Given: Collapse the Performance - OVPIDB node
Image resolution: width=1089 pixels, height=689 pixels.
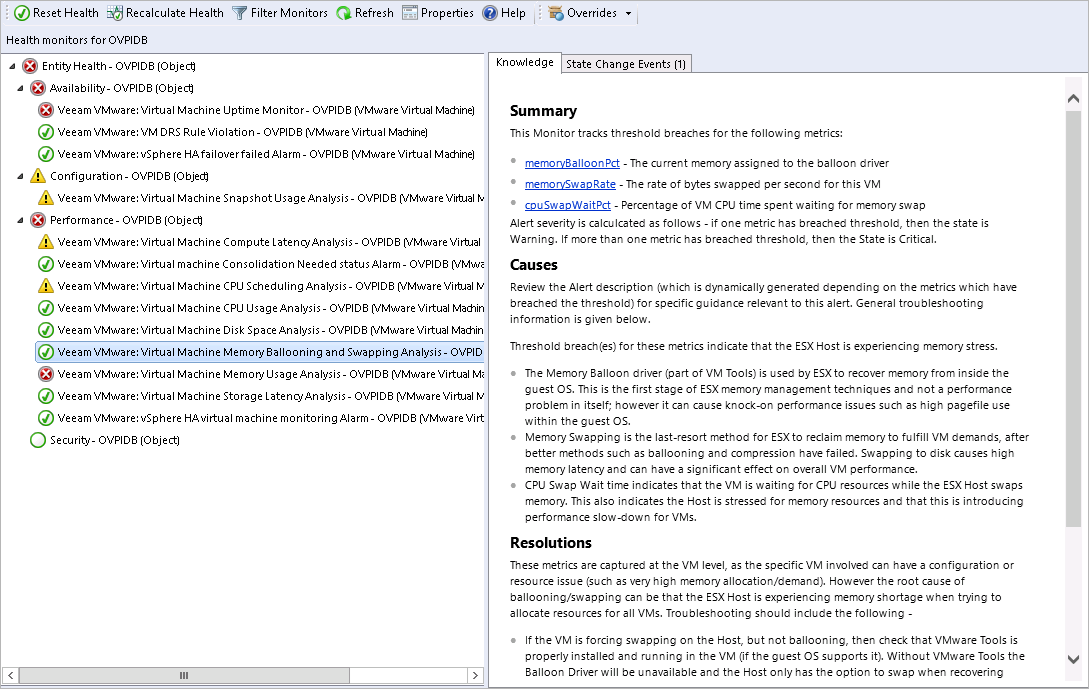Looking at the screenshot, I should tap(20, 220).
